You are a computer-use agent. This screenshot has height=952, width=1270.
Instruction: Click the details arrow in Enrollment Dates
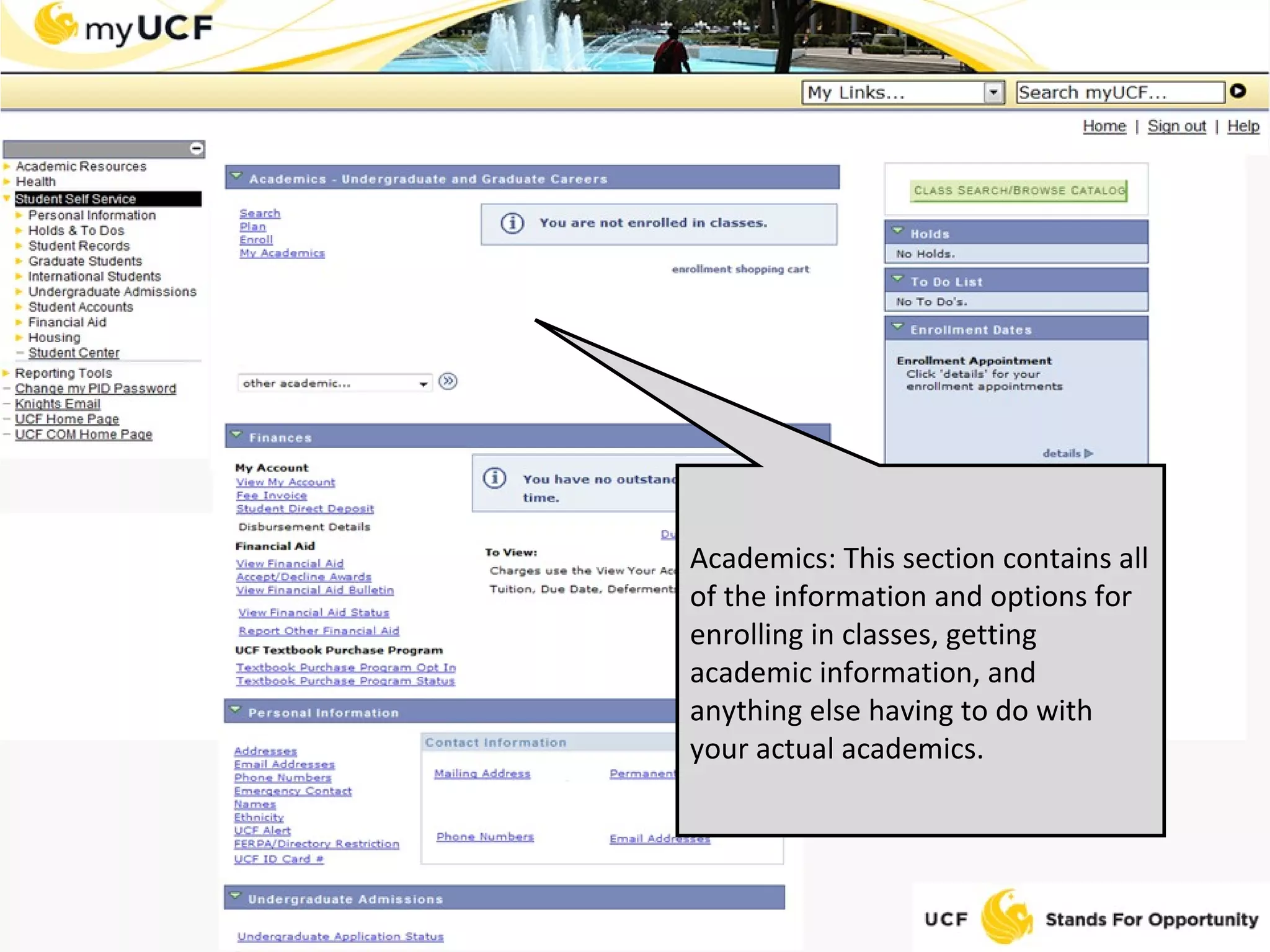click(x=1088, y=453)
